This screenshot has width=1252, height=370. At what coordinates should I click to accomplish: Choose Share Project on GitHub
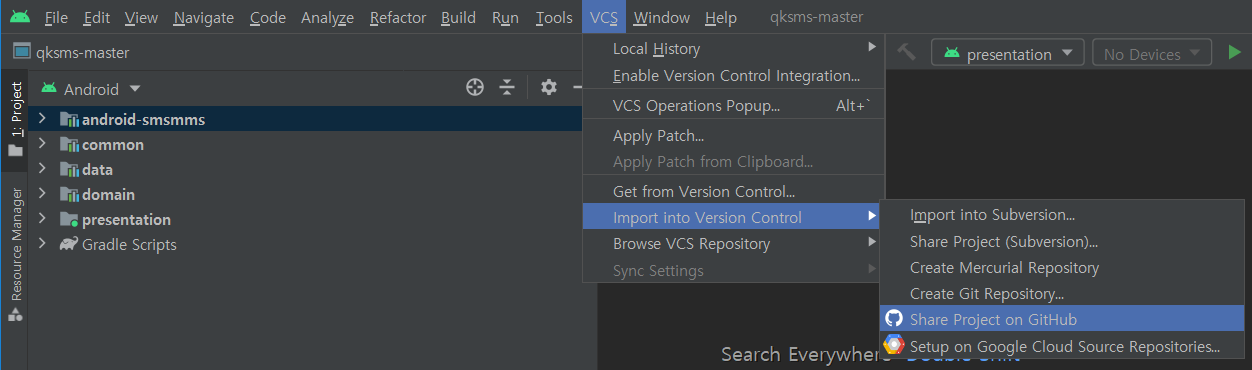click(1062, 320)
